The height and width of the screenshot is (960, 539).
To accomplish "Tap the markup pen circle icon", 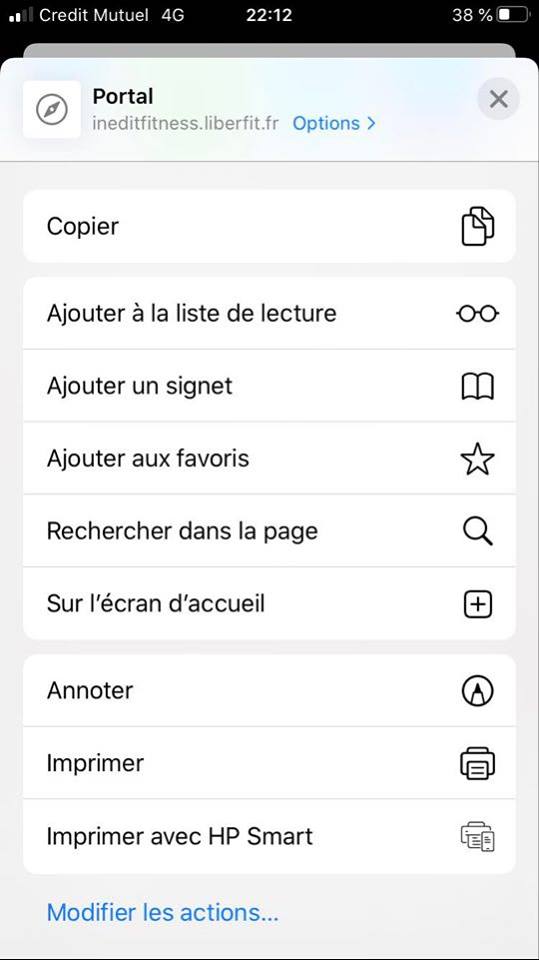I will (477, 691).
